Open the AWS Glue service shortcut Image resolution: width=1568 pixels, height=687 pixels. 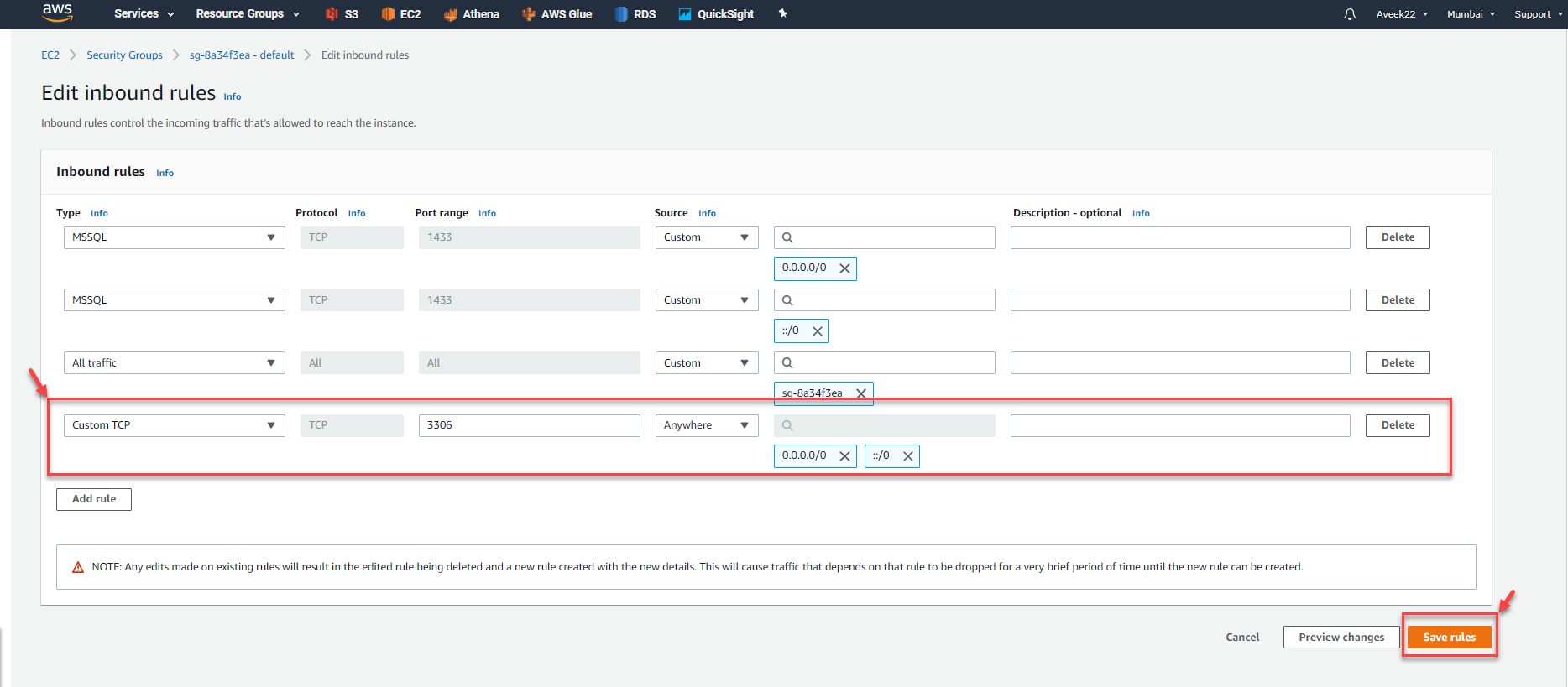[557, 14]
